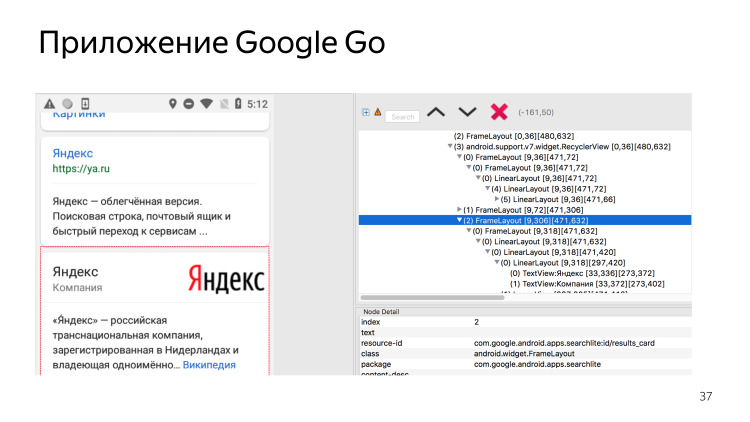The width and height of the screenshot is (750, 422).
Task: Open the Википедия link in company card
Action: click(209, 365)
